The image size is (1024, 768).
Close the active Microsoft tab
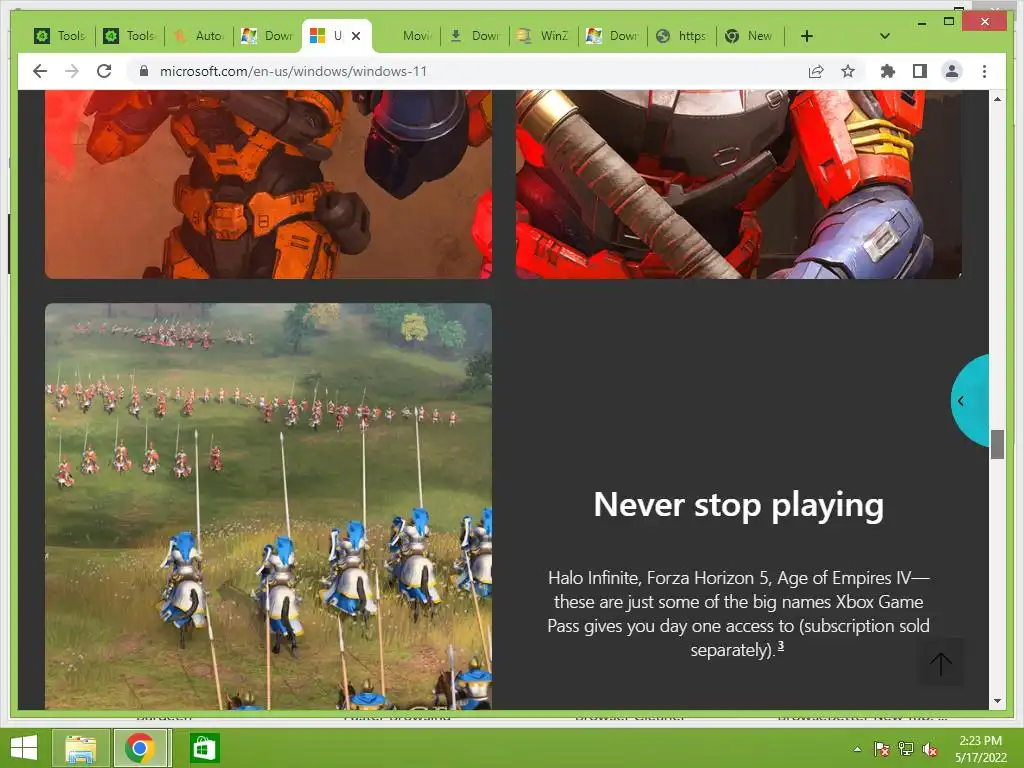356,36
